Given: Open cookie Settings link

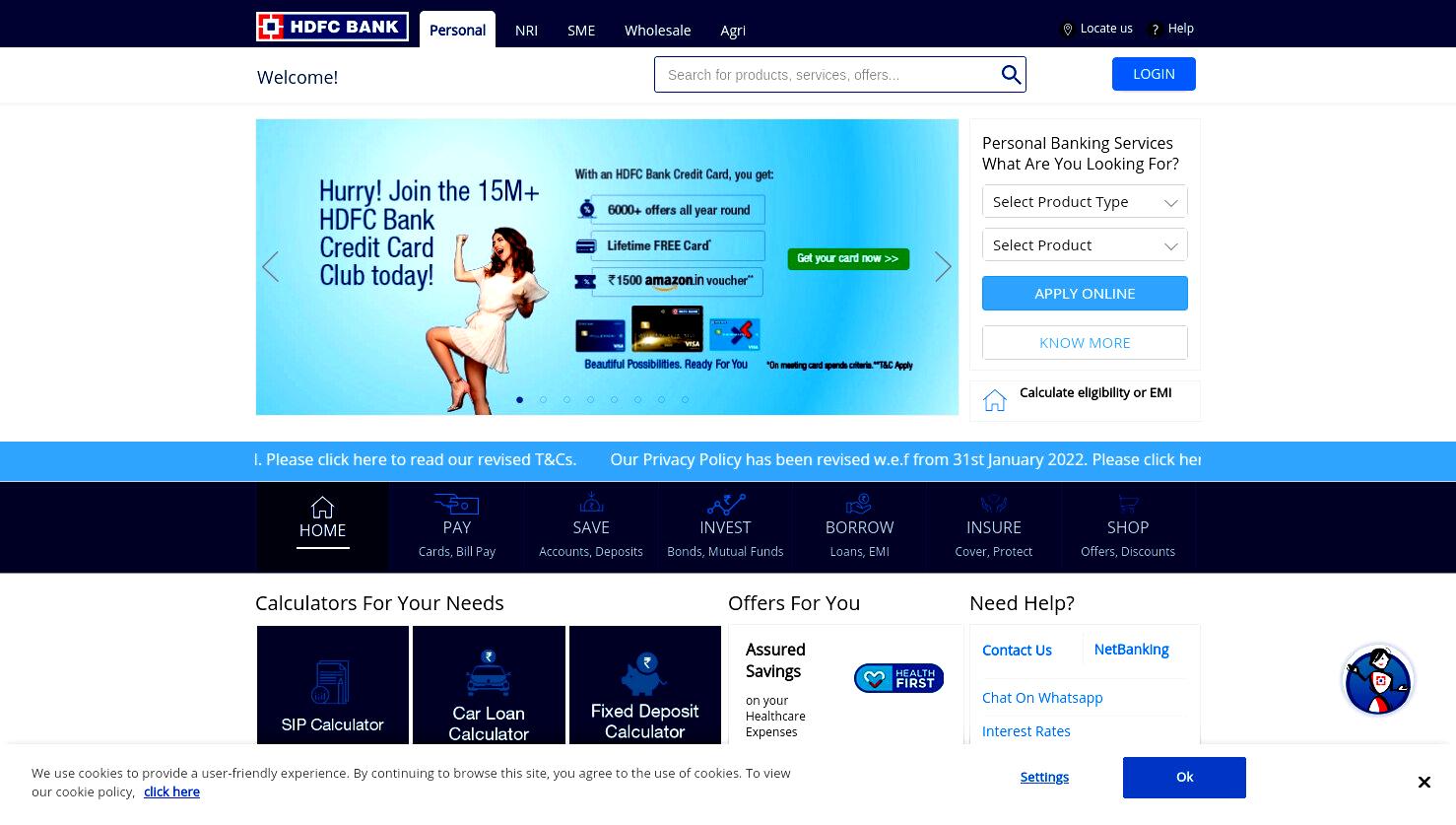Looking at the screenshot, I should 1044,778.
